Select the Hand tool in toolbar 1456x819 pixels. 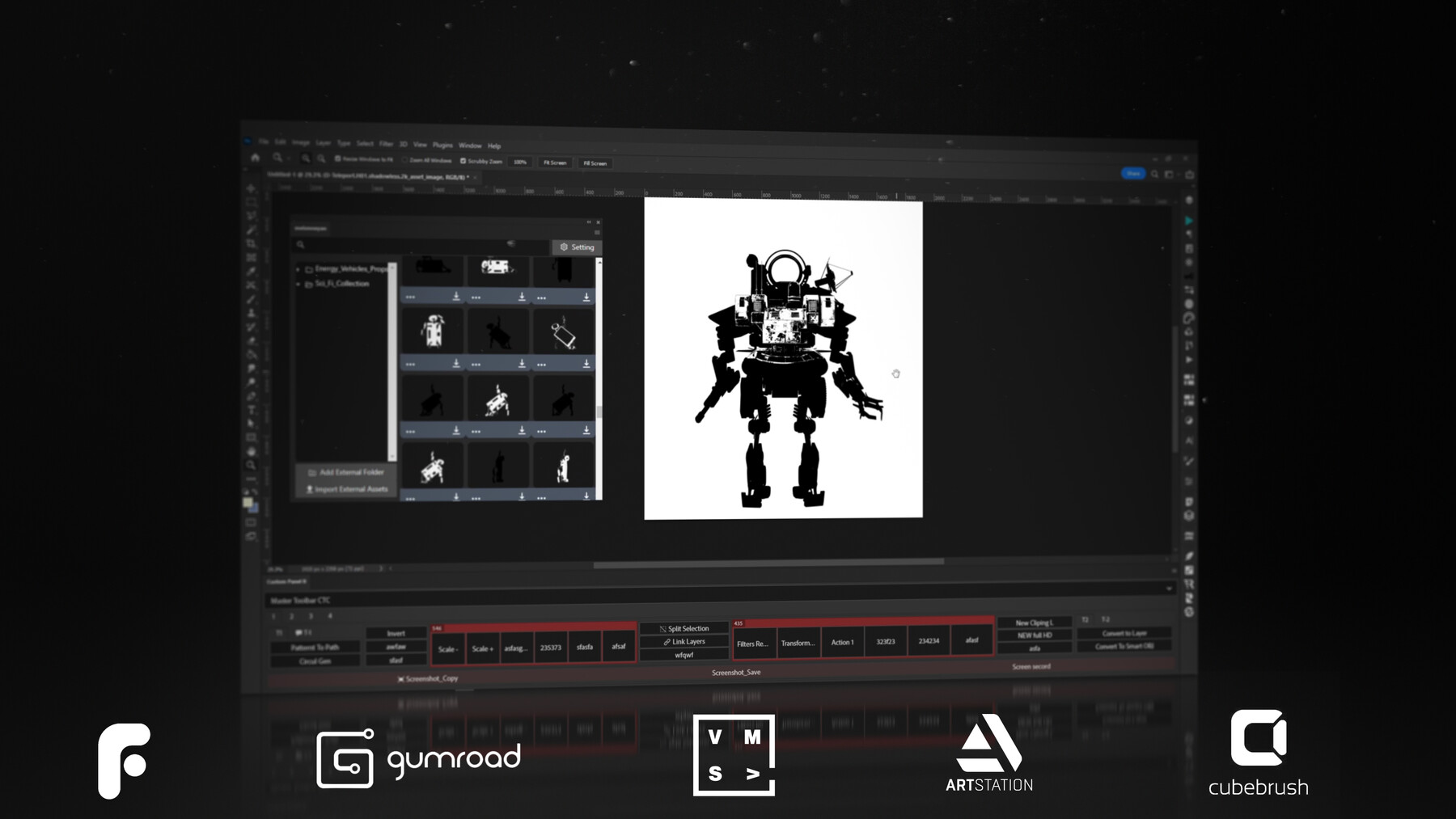click(x=251, y=451)
